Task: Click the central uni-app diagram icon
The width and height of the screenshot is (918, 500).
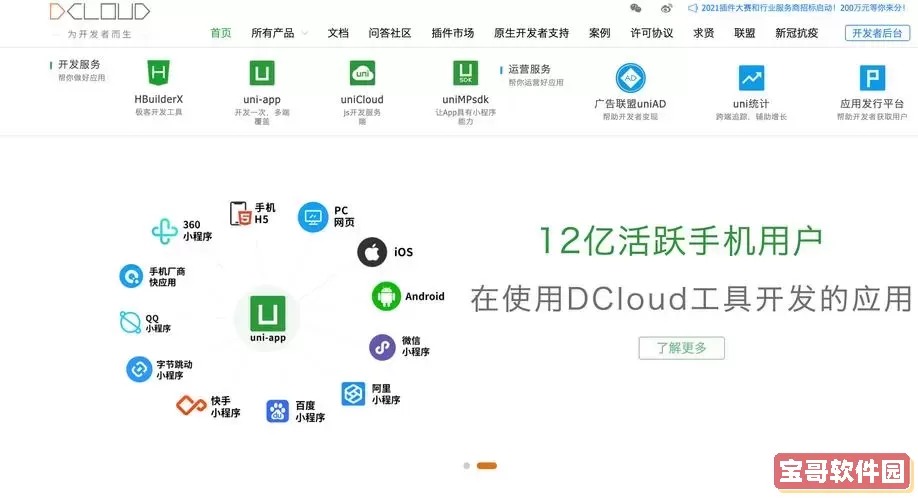Action: click(268, 314)
